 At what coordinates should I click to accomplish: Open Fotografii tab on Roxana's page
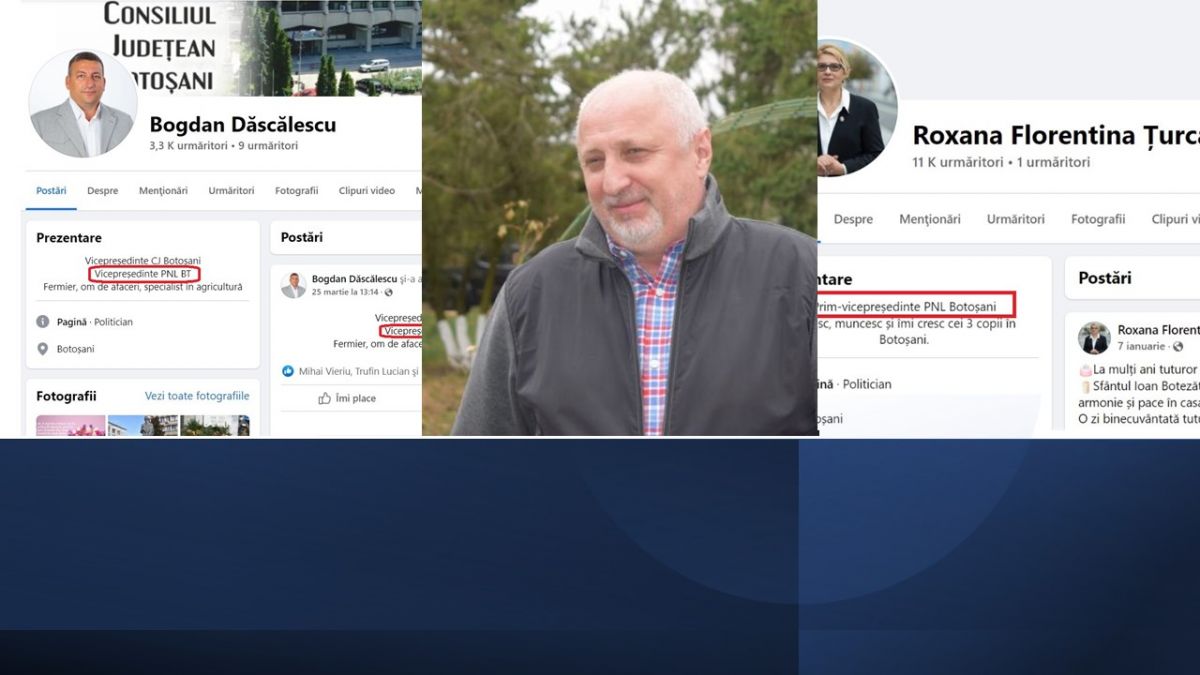tap(1098, 219)
